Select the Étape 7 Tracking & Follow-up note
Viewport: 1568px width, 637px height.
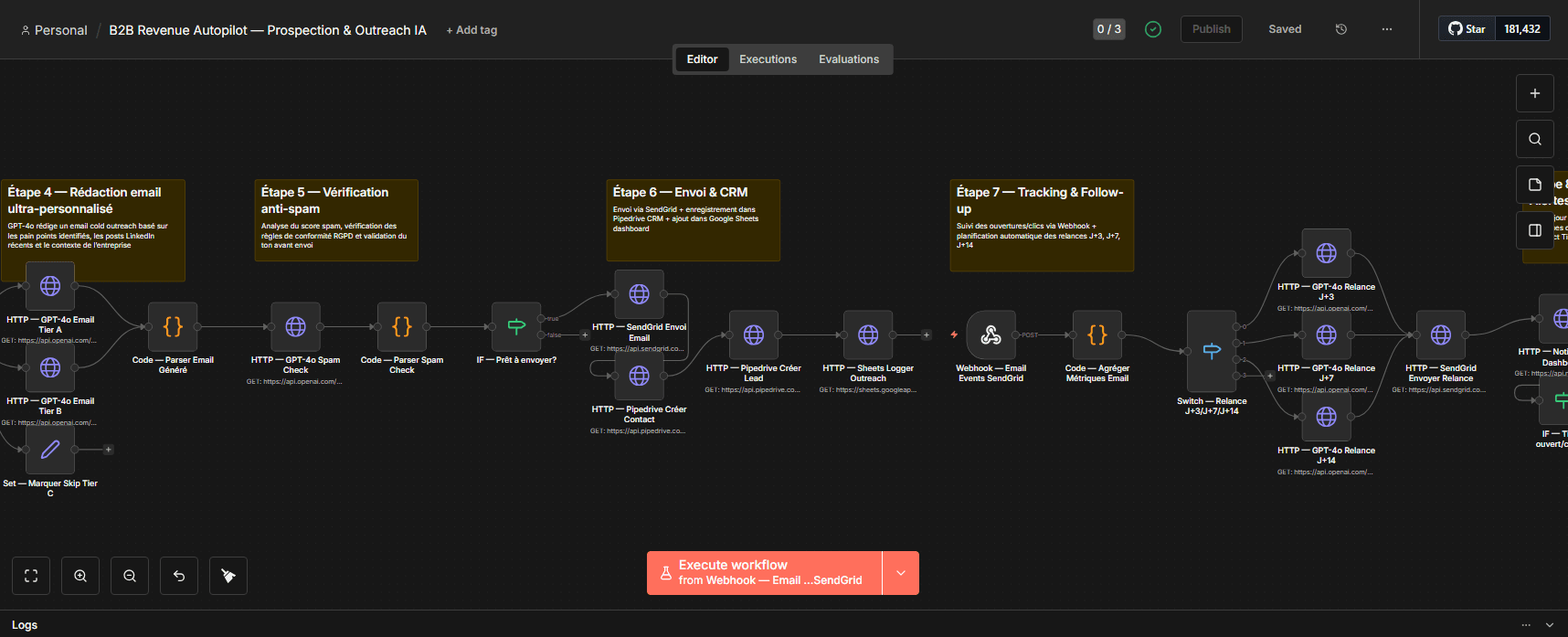point(1042,225)
